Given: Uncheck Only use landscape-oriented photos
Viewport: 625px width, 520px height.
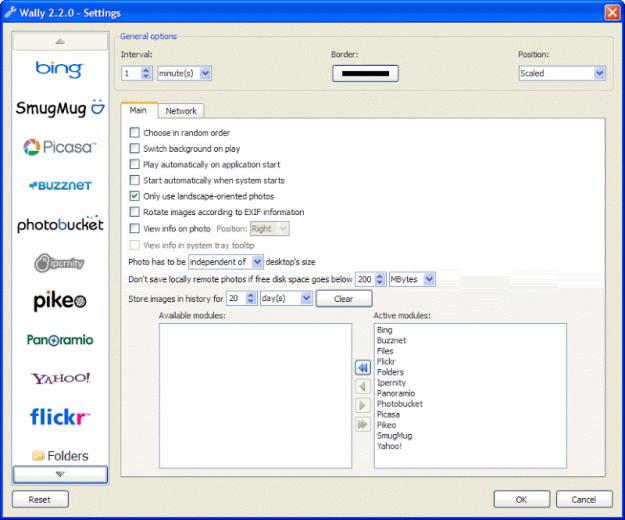Looking at the screenshot, I should [x=135, y=196].
